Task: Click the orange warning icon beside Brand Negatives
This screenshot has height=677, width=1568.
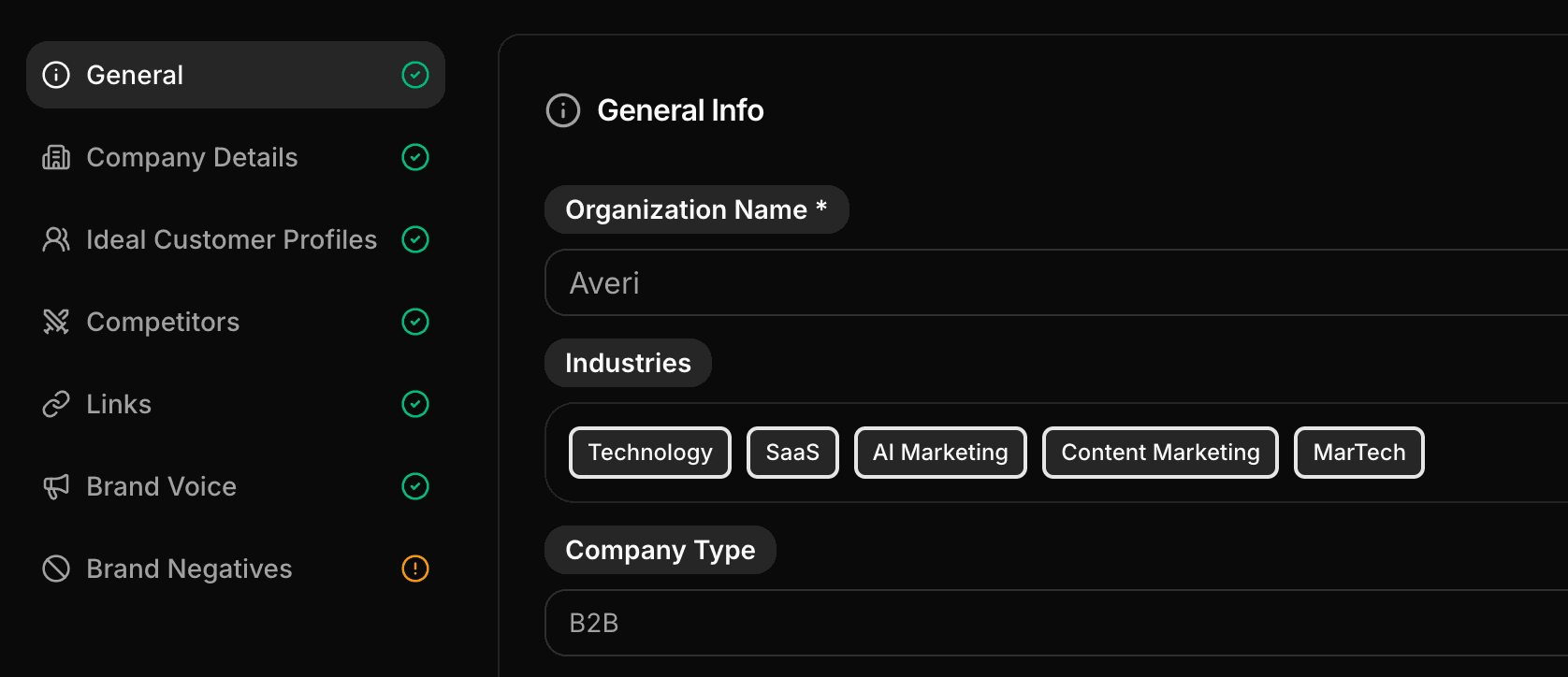Action: tap(415, 569)
